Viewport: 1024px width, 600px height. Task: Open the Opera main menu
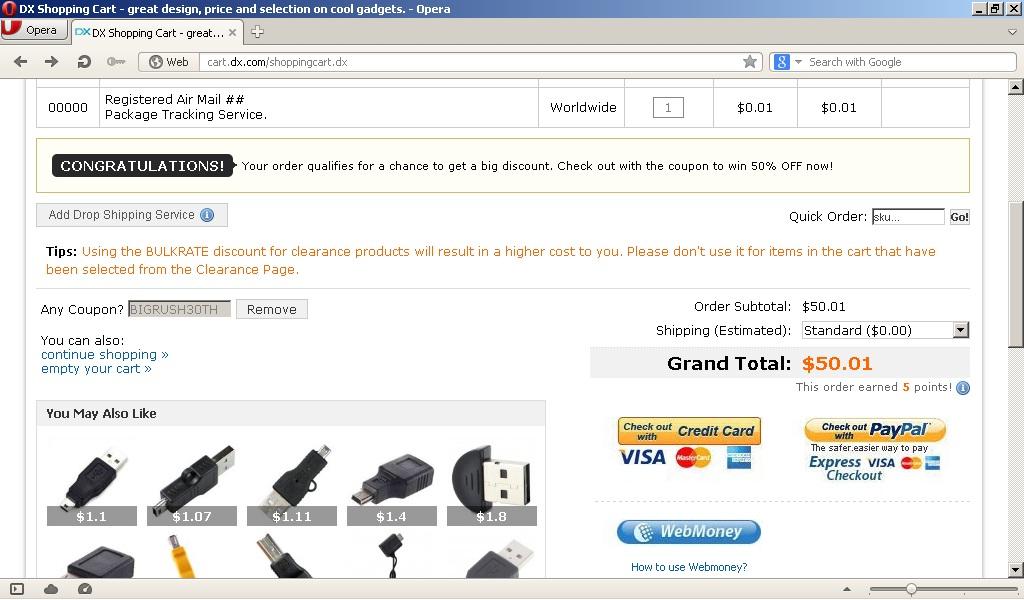[34, 30]
